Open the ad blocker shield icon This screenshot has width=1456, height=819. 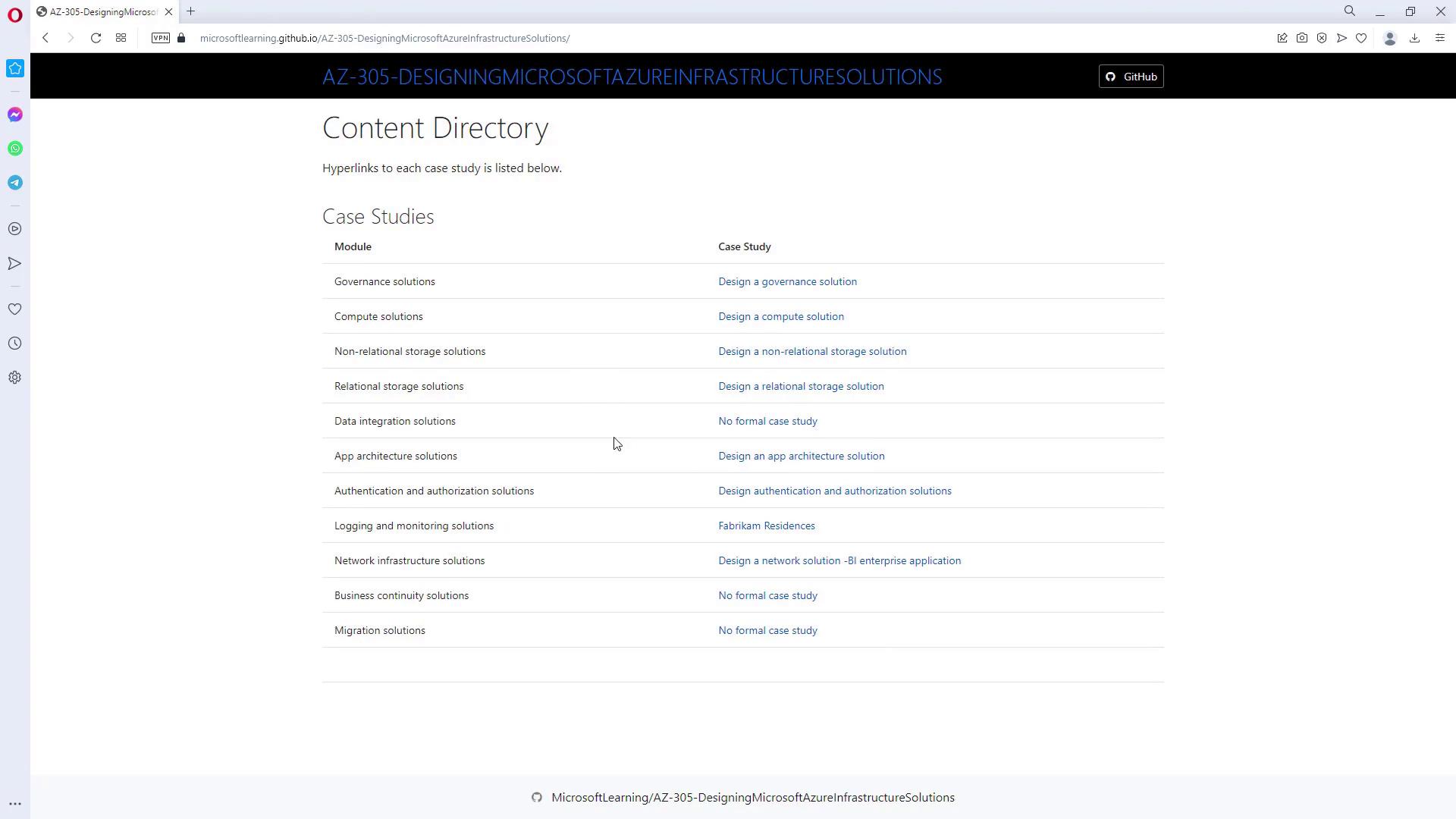[1322, 38]
